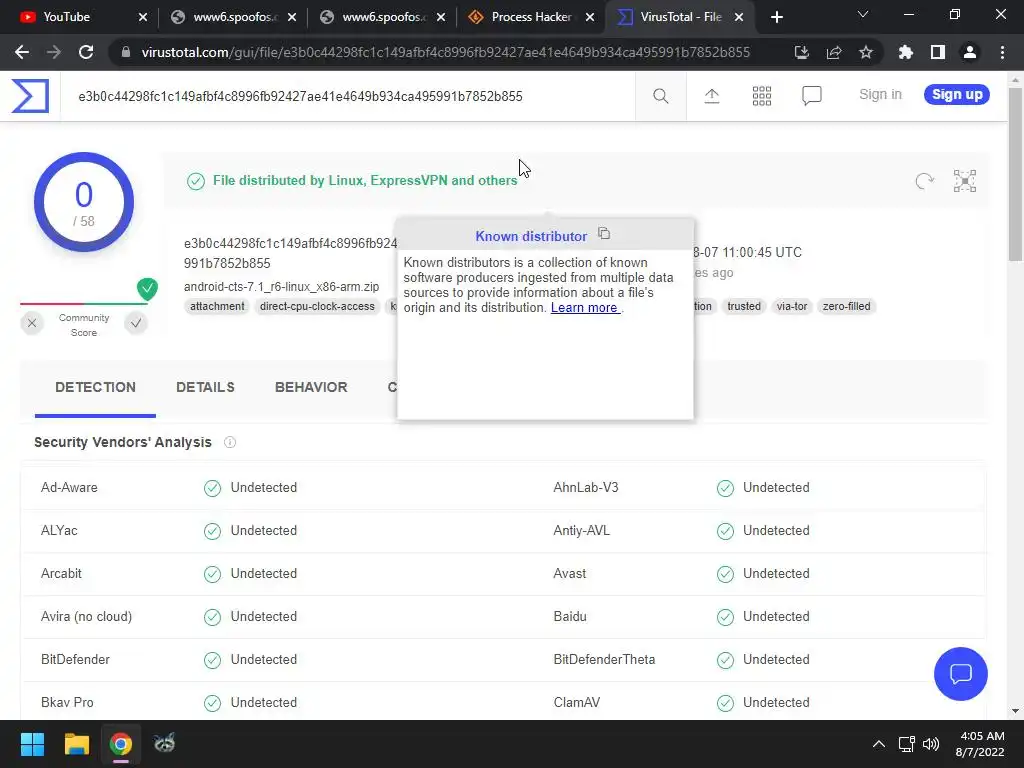Vote negative with the community X icon
Screen dimensions: 1024x768
coord(32,323)
